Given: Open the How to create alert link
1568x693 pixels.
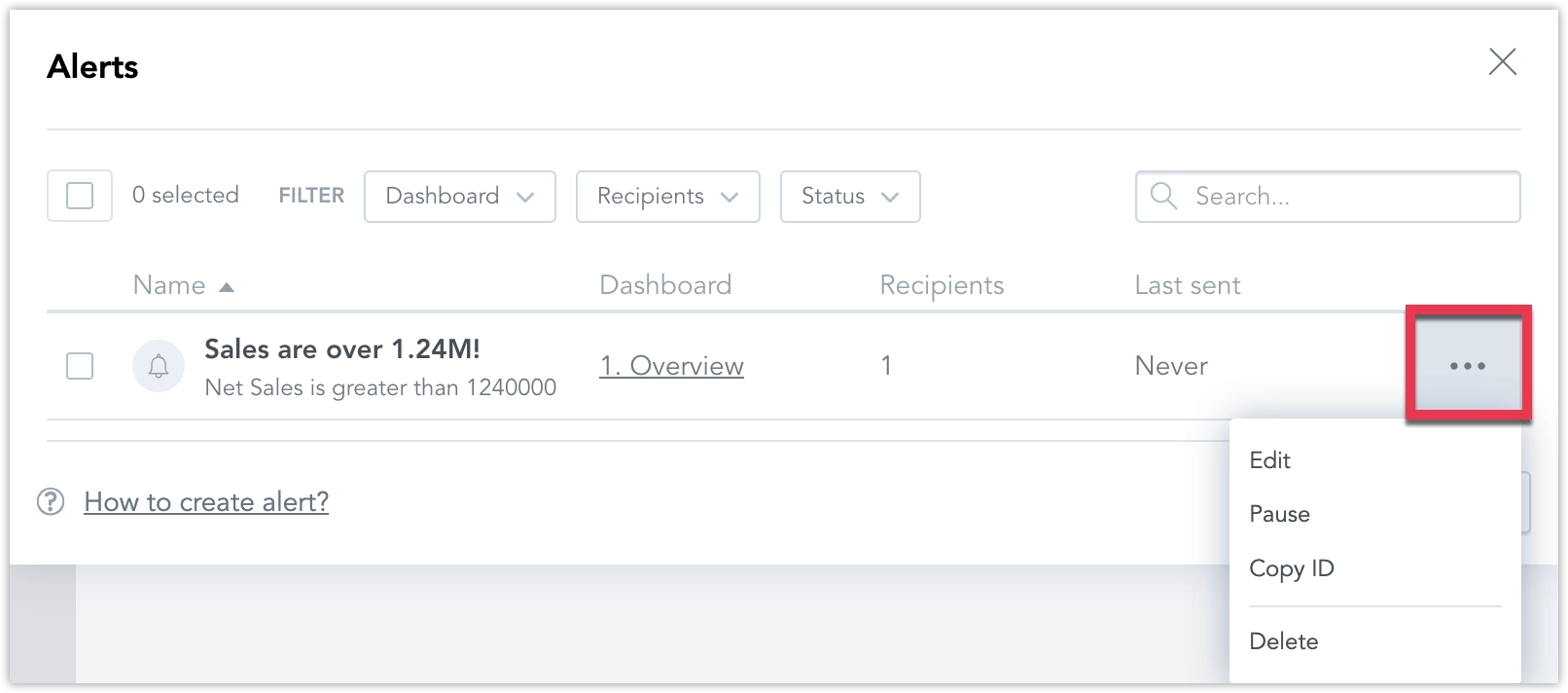Looking at the screenshot, I should (206, 502).
